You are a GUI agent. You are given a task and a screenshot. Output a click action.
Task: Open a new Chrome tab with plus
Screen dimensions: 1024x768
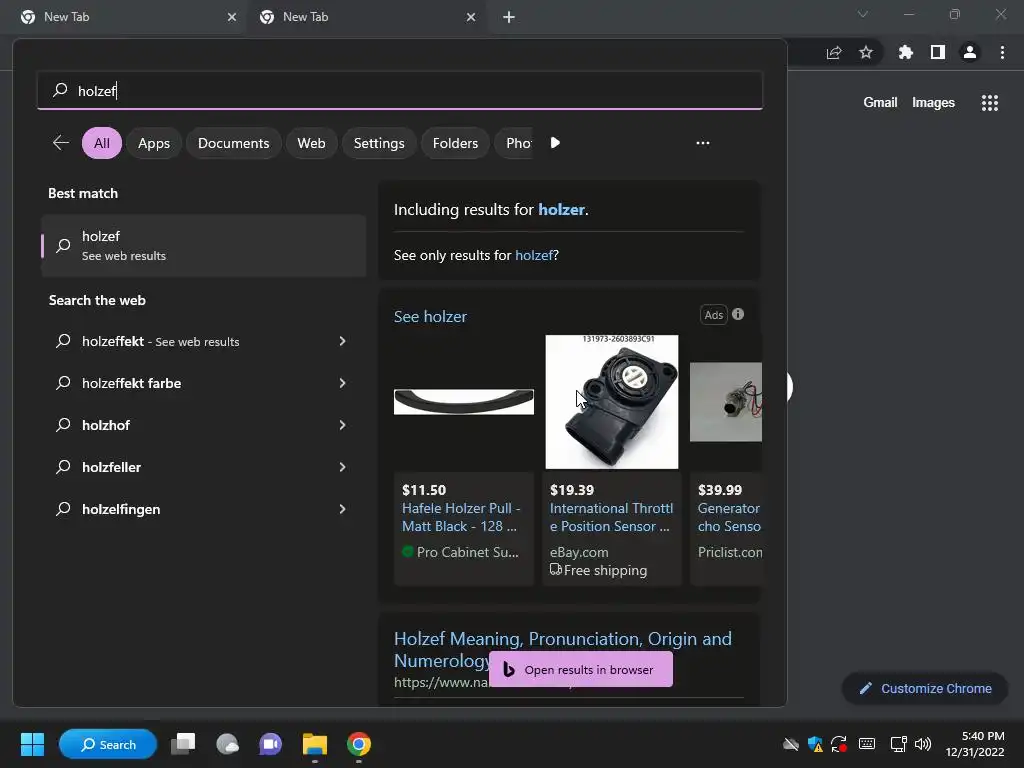click(x=509, y=17)
